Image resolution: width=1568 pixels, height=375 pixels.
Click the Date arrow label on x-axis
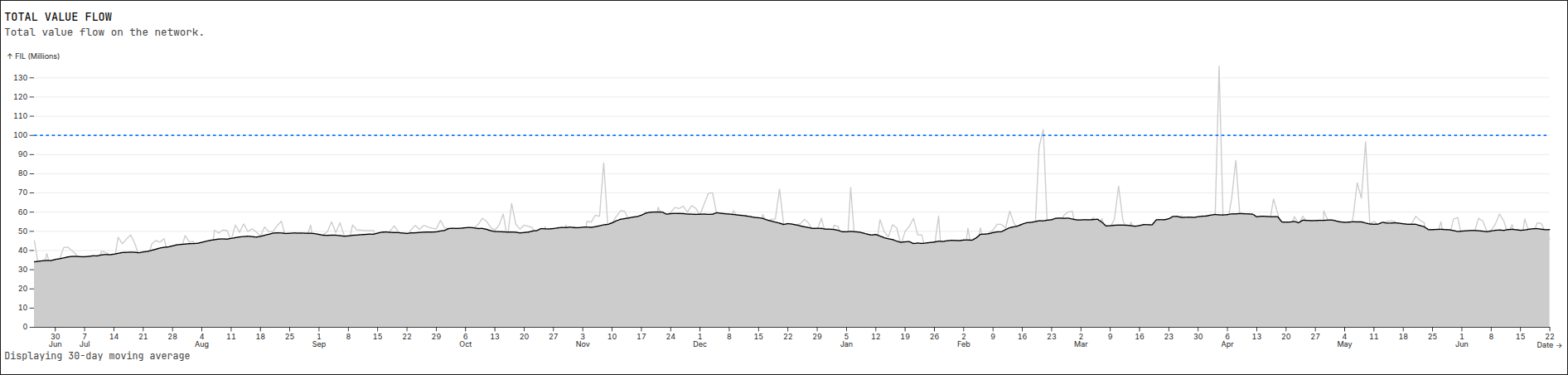point(1548,345)
